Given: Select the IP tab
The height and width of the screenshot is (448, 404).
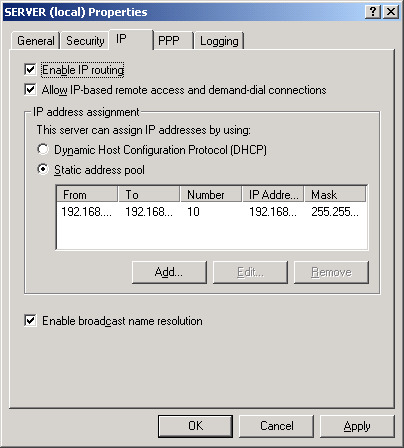Looking at the screenshot, I should coord(131,40).
